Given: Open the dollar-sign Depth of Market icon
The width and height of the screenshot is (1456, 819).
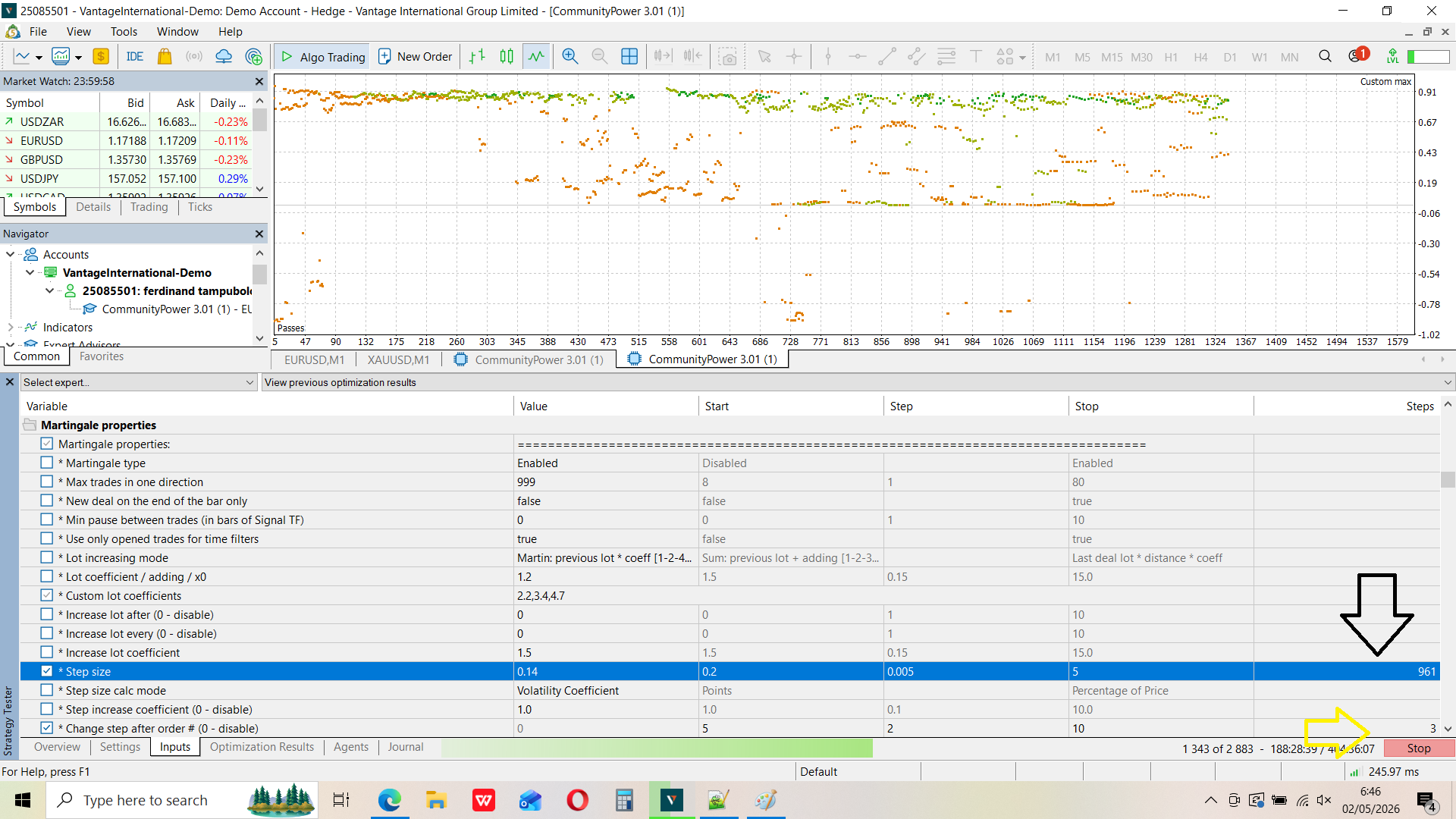Looking at the screenshot, I should (x=101, y=57).
